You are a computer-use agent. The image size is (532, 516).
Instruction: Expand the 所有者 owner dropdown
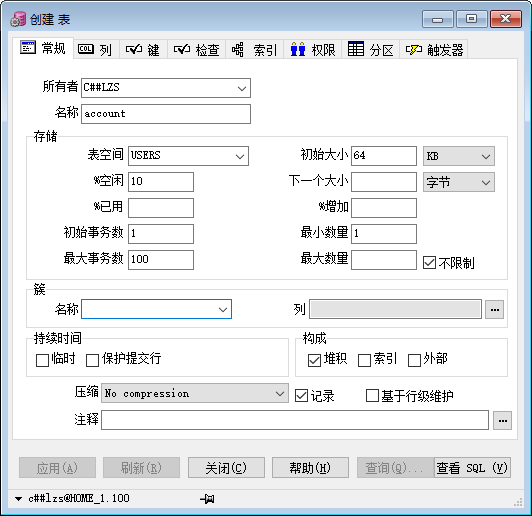tap(242, 88)
